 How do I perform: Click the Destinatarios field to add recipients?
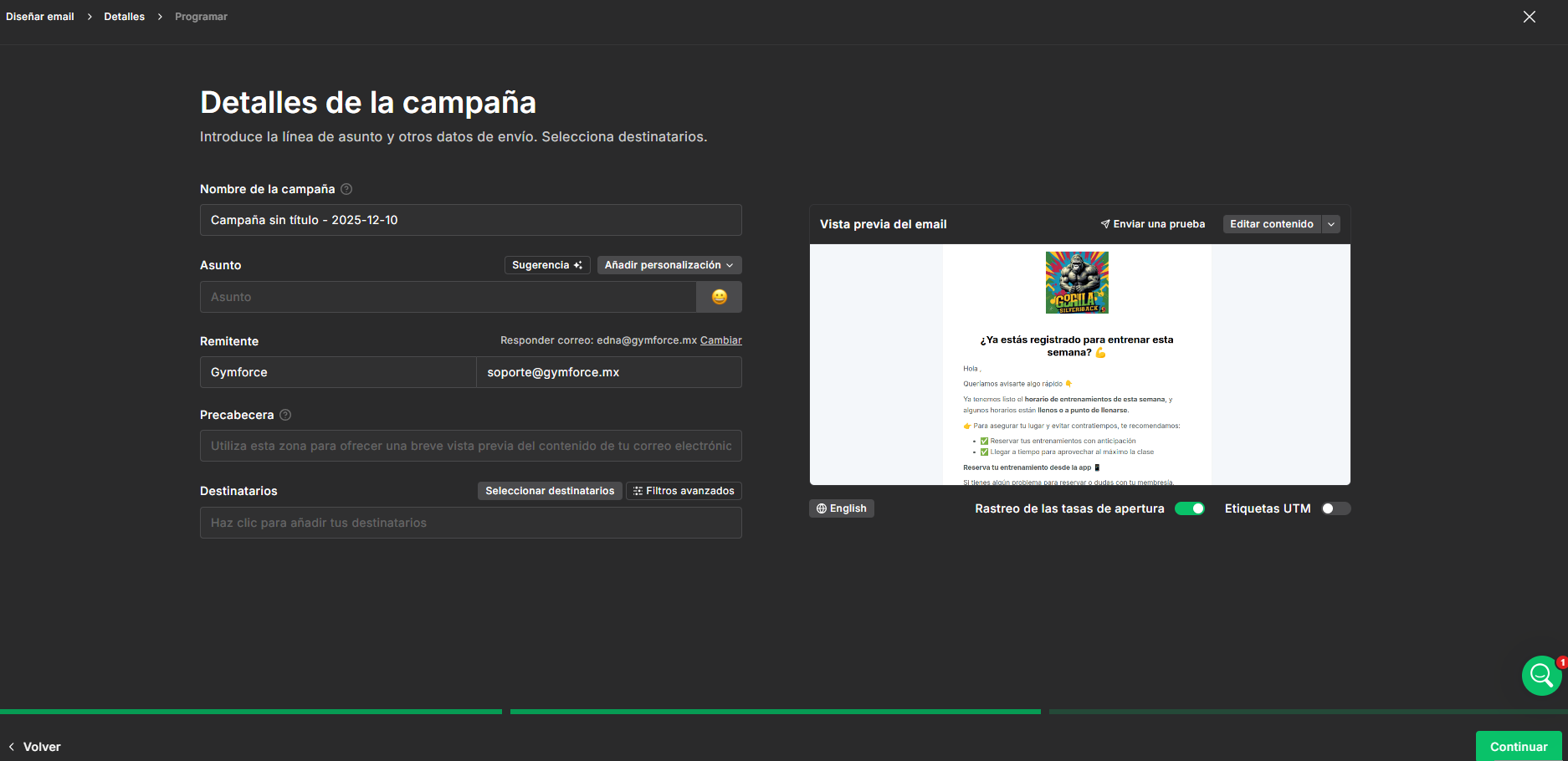click(x=470, y=522)
